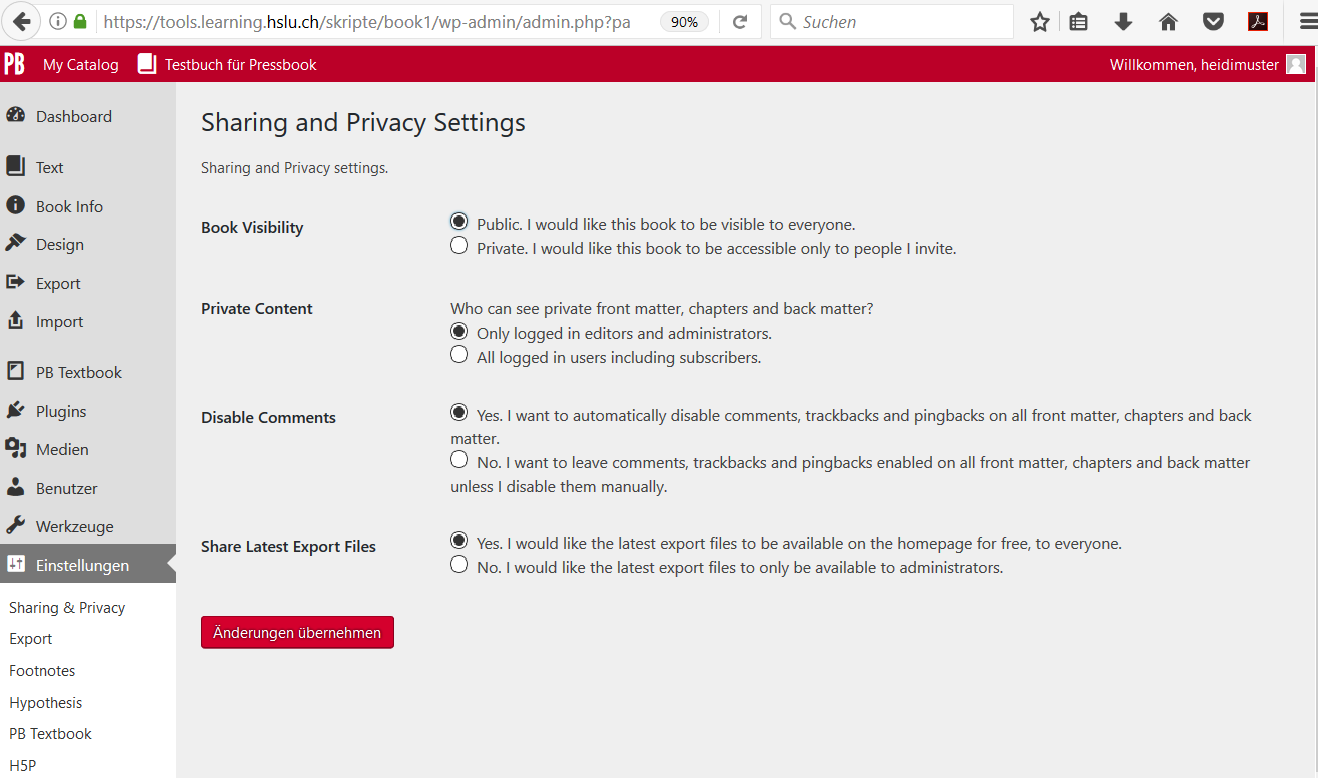Click the Werkzeuge wrench icon

[x=15, y=525]
